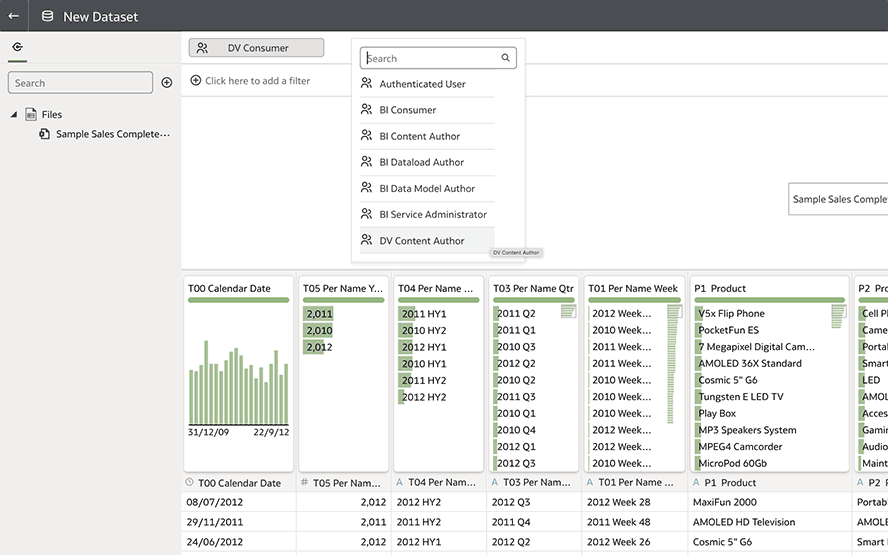This screenshot has width=888, height=555.
Task: Click the Sample Sales Complete diagram node
Action: click(x=838, y=199)
